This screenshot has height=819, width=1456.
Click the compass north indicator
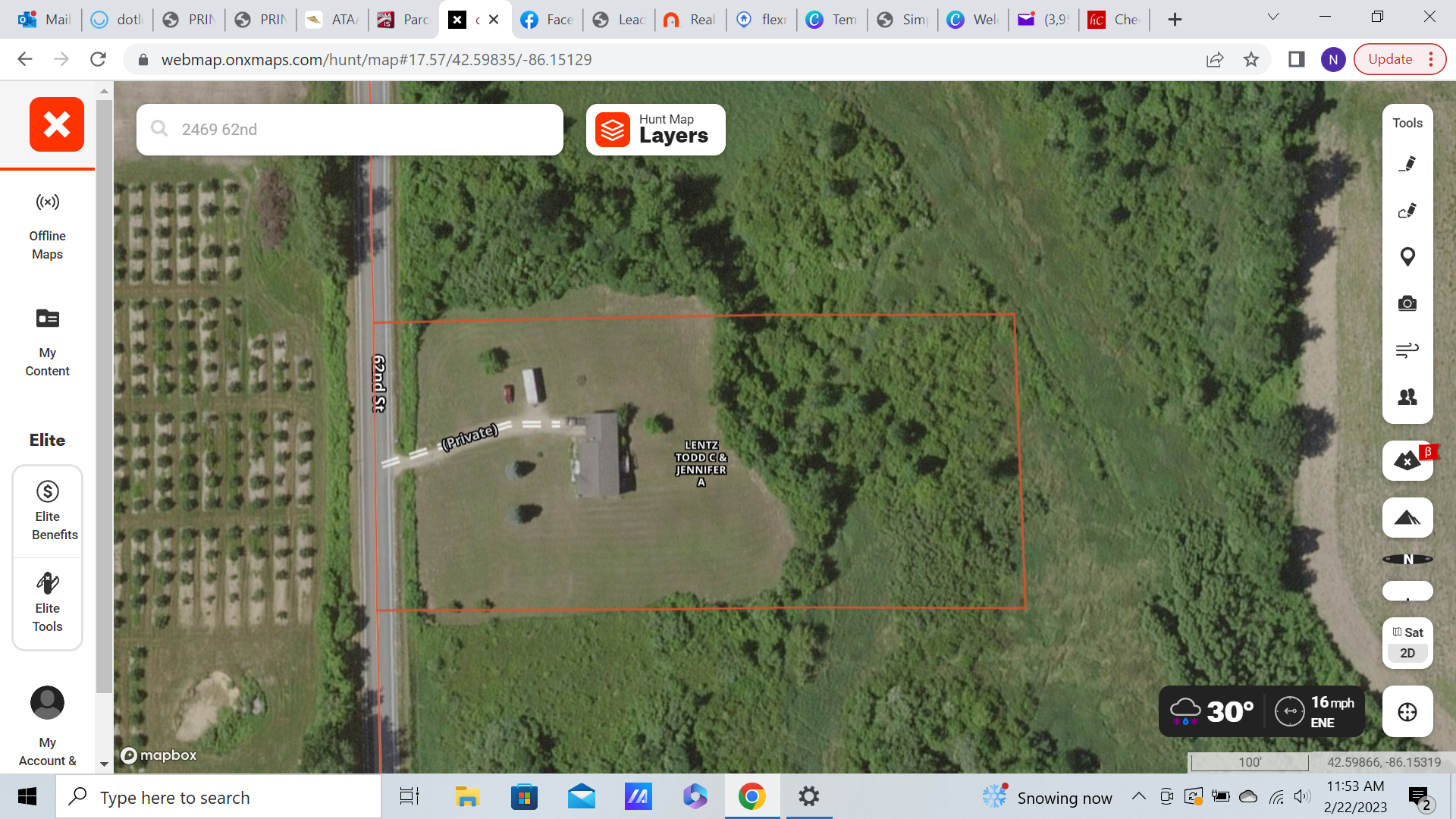click(1407, 560)
